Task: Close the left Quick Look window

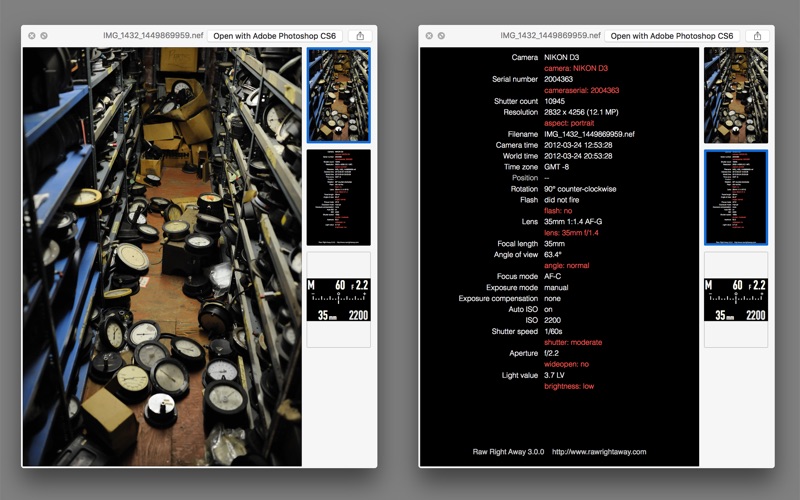Action: (32, 36)
